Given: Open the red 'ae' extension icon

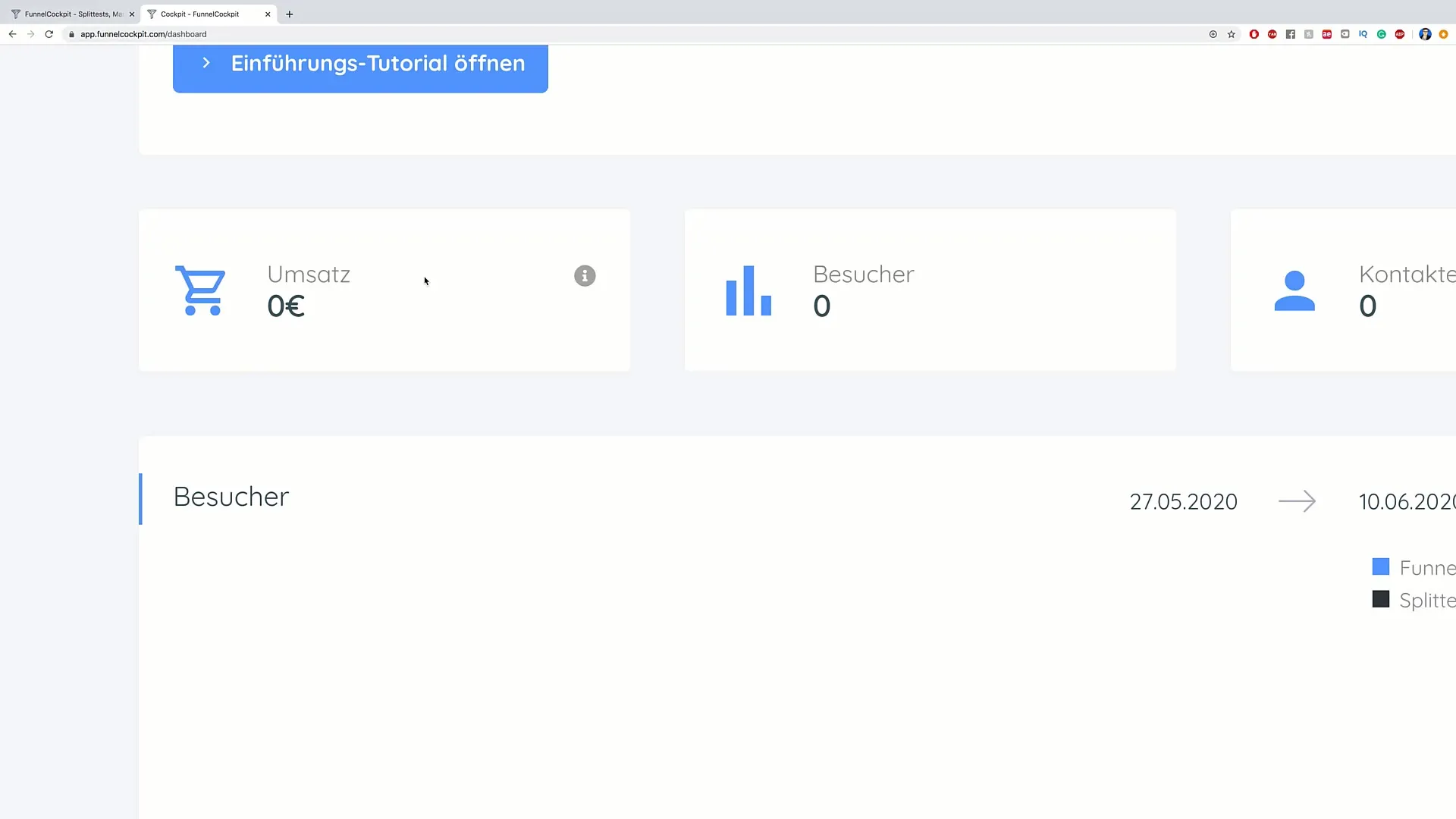Looking at the screenshot, I should click(1327, 34).
